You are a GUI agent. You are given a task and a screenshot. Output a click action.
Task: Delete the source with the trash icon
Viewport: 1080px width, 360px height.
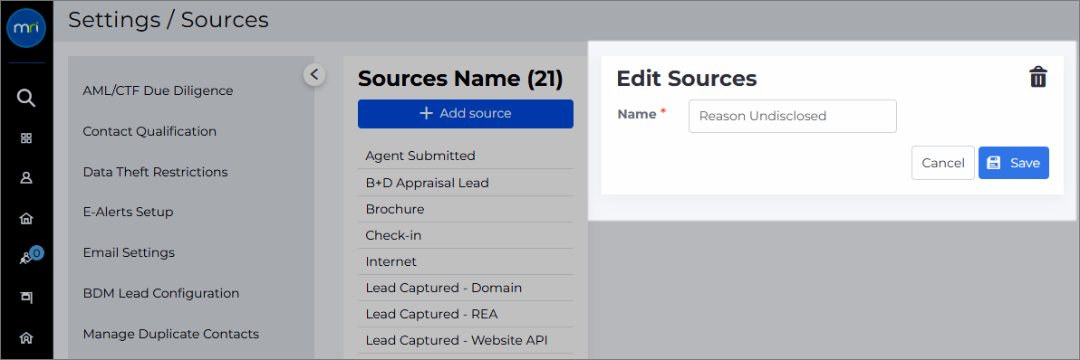1038,77
